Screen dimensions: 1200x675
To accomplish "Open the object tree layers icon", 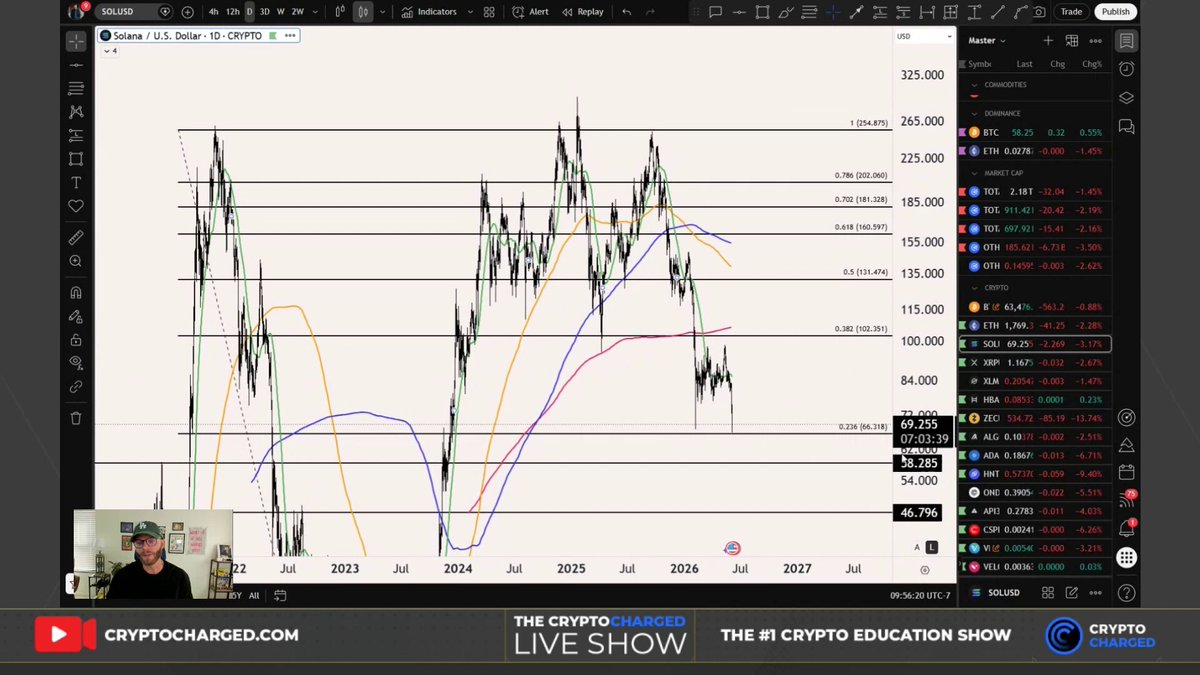I will 1127,98.
